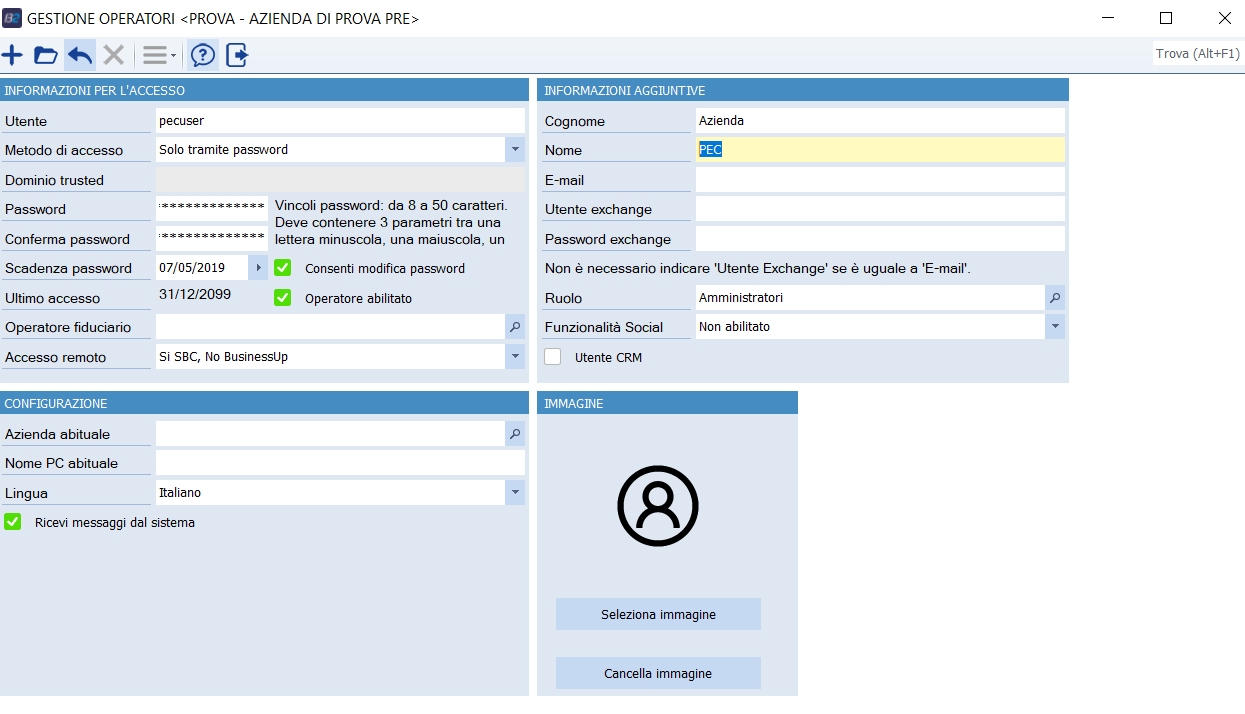1245x714 pixels.
Task: Click into the E-mail input field
Action: [x=880, y=180]
